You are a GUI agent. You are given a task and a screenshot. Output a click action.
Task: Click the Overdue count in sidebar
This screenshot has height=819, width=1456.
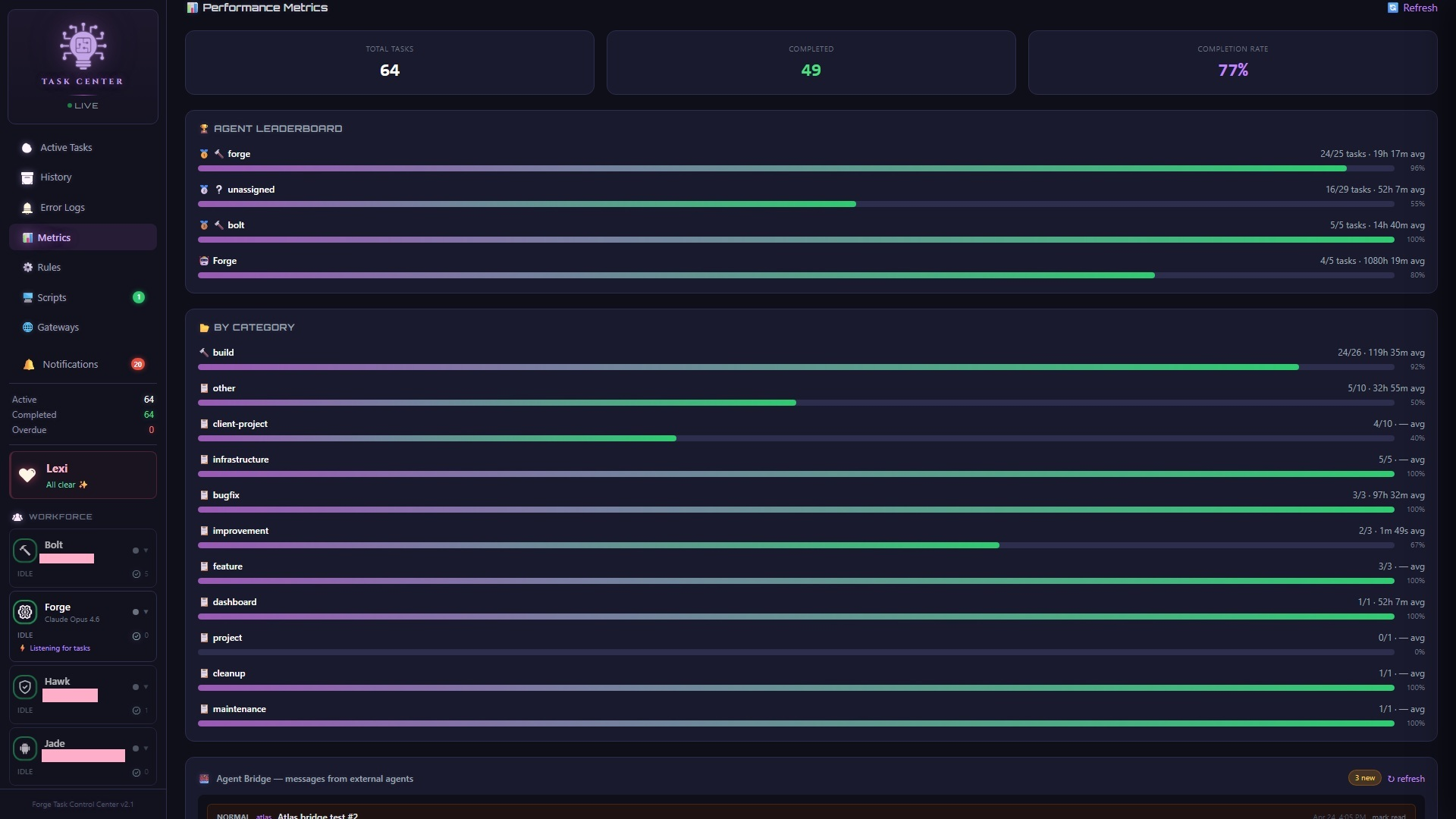tap(151, 430)
